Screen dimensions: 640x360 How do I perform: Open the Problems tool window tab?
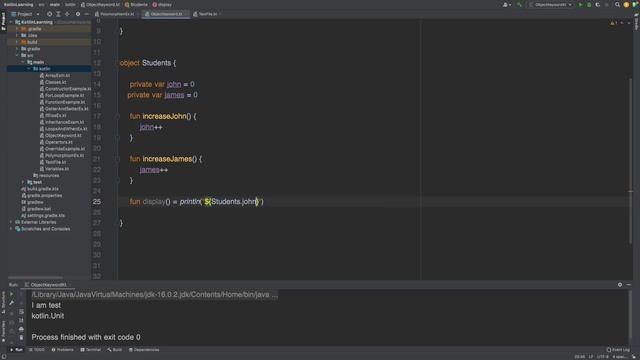coord(63,350)
